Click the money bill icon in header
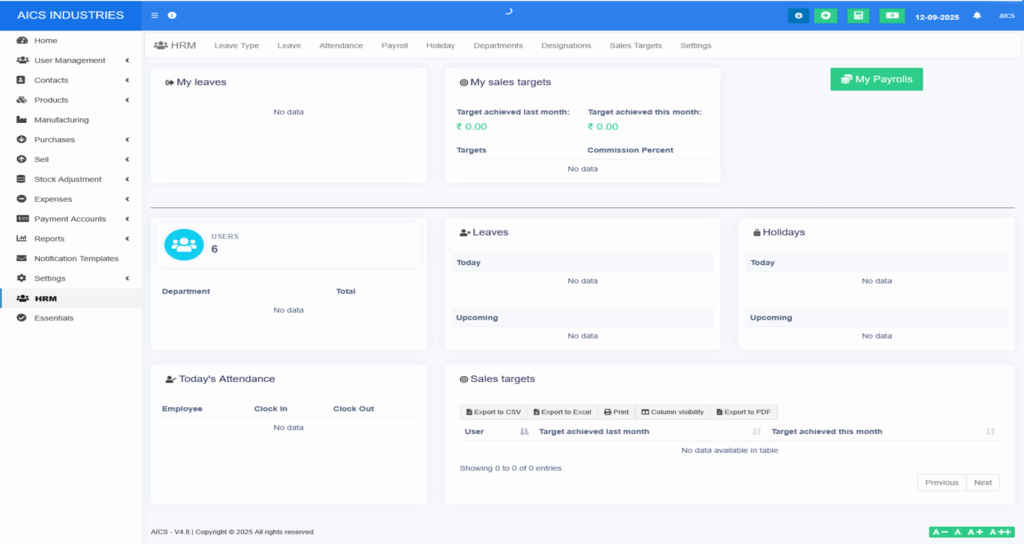The width and height of the screenshot is (1024, 544). click(892, 16)
